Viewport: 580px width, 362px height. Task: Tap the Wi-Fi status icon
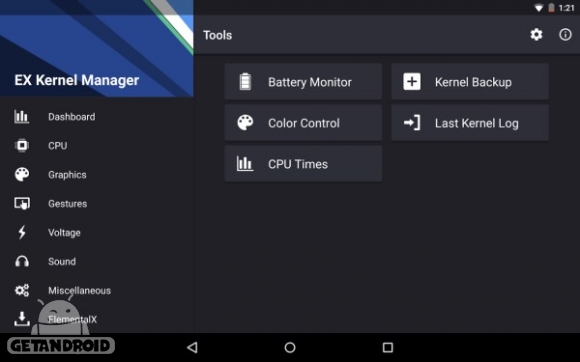(539, 8)
